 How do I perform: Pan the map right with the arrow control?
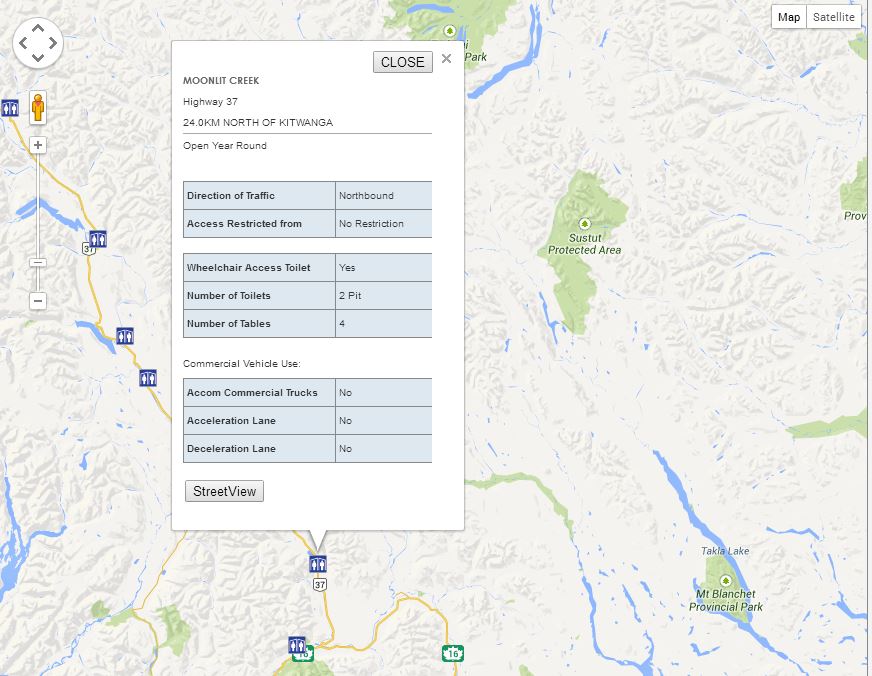coord(53,43)
